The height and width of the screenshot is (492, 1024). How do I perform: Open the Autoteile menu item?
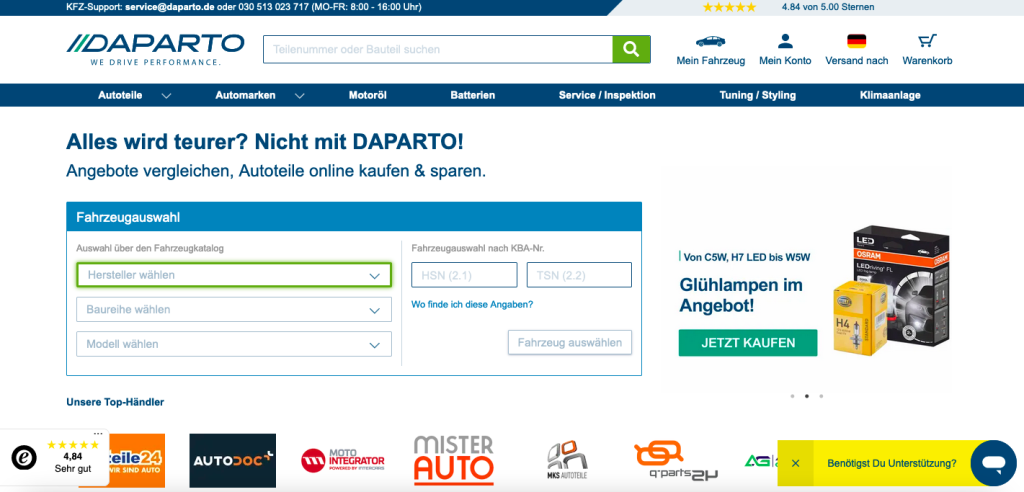120,95
